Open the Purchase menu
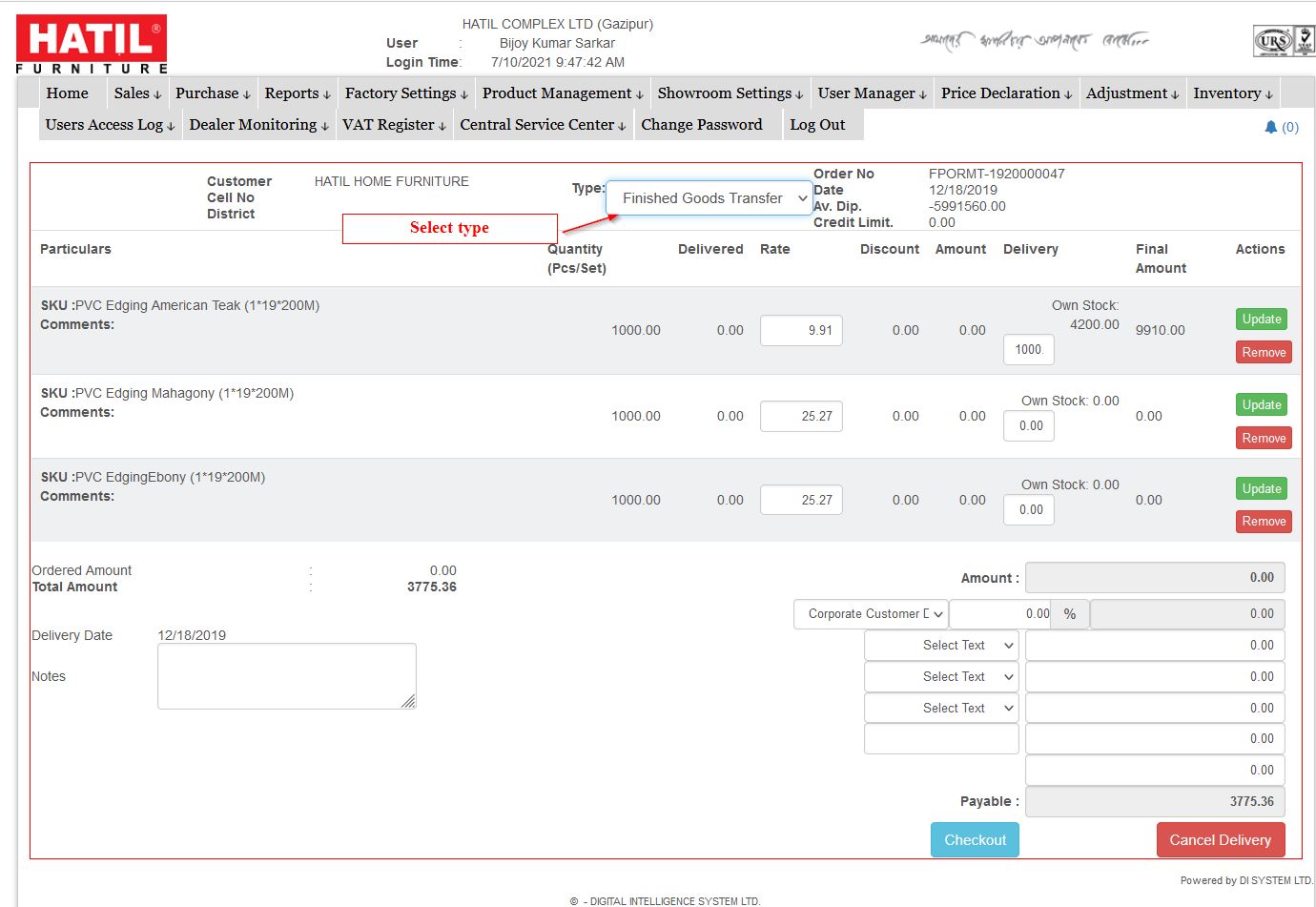Image resolution: width=1316 pixels, height=907 pixels. [x=213, y=93]
